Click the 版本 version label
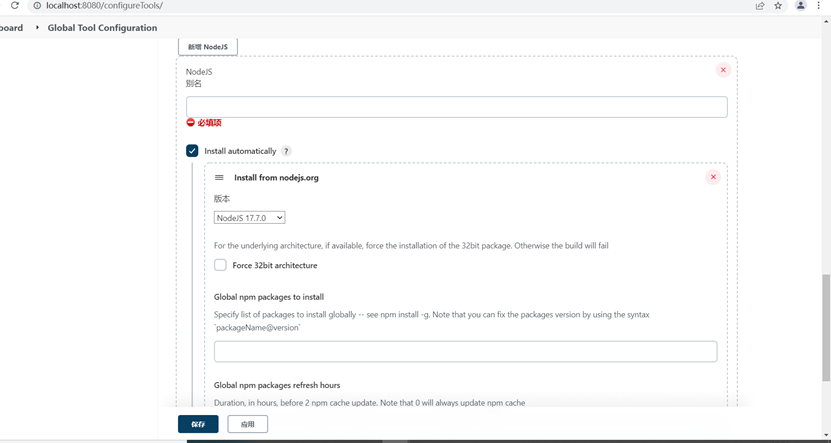Viewport: 831px width, 443px height. point(222,199)
